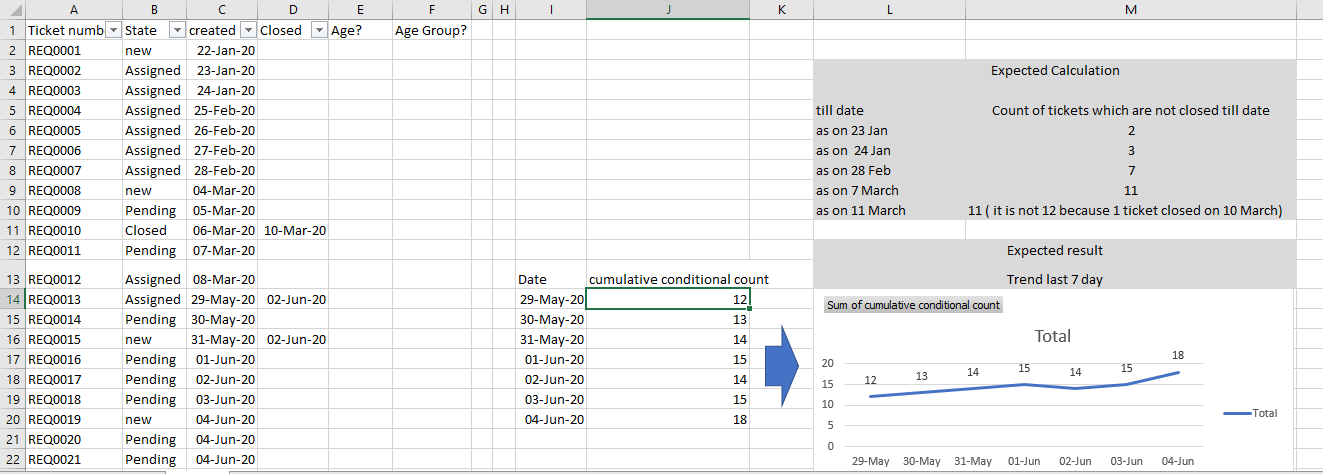Click the 'as on 11 March' cell
The image size is (1323, 474).
point(889,210)
